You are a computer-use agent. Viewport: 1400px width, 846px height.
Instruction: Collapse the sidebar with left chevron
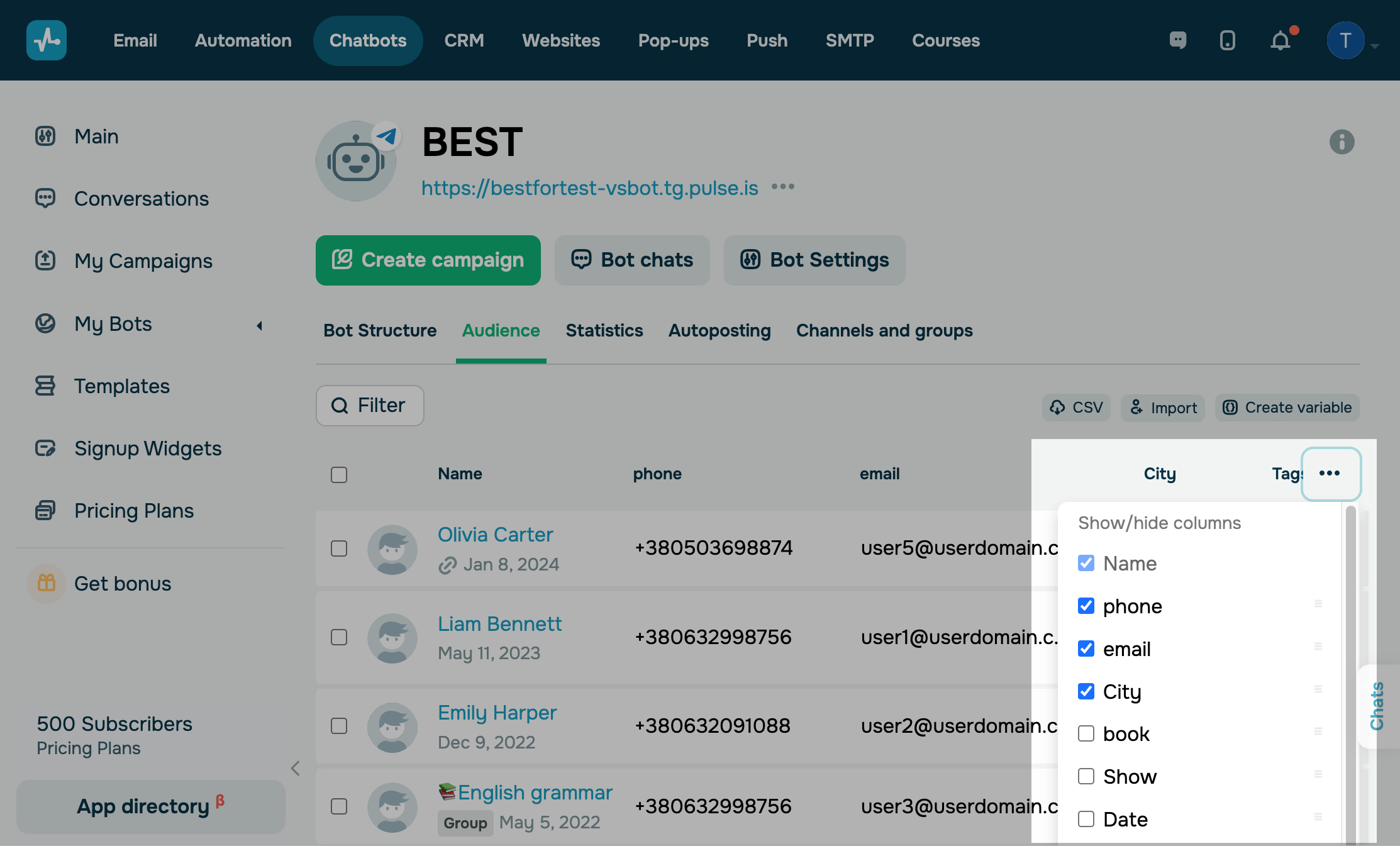click(x=296, y=768)
